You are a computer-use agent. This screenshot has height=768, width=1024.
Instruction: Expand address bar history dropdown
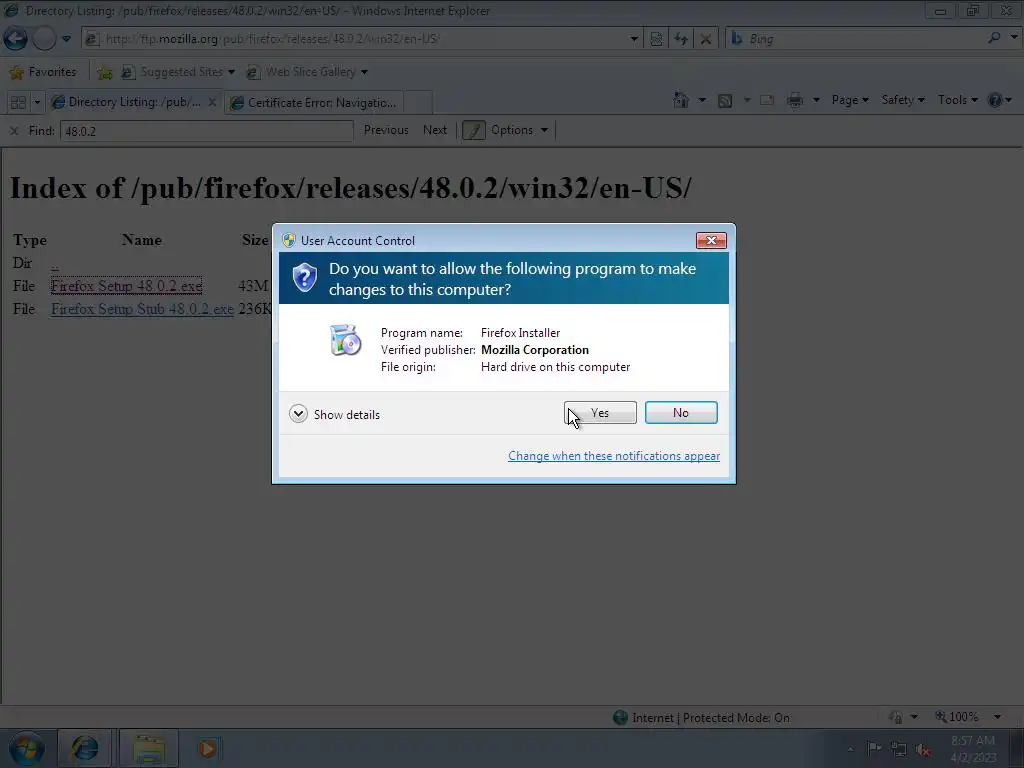(633, 39)
